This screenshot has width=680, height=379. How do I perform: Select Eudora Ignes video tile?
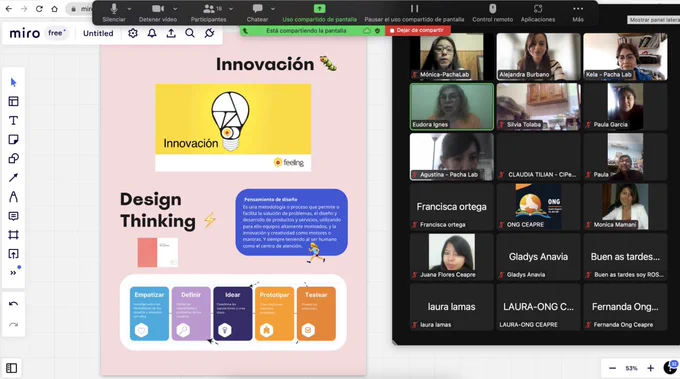point(451,107)
